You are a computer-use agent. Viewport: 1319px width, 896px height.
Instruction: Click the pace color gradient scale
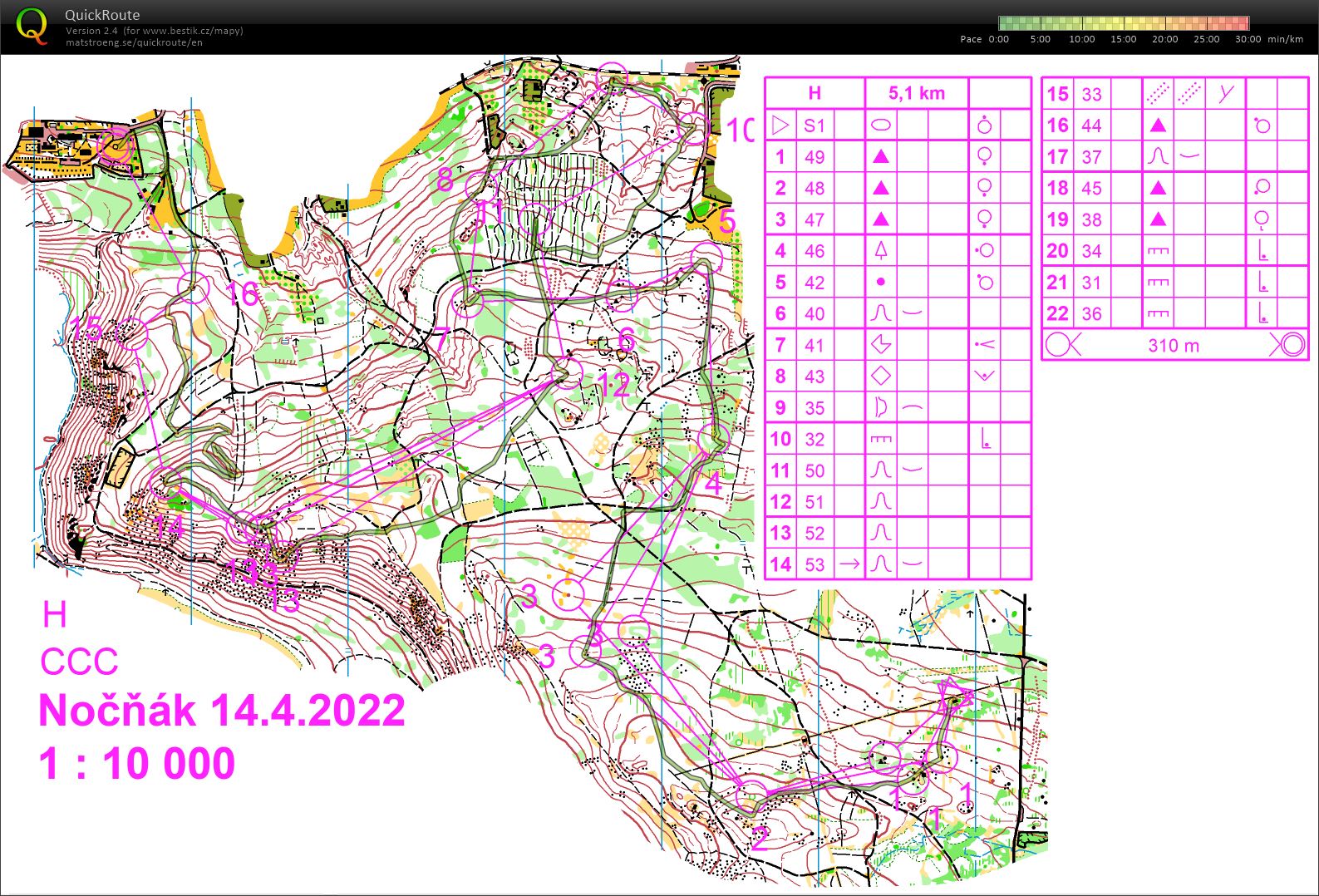click(x=1123, y=23)
